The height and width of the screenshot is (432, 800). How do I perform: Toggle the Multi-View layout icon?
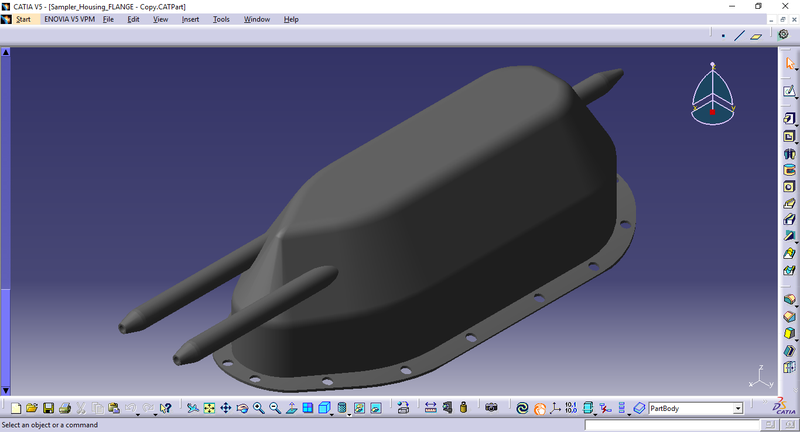click(x=307, y=408)
